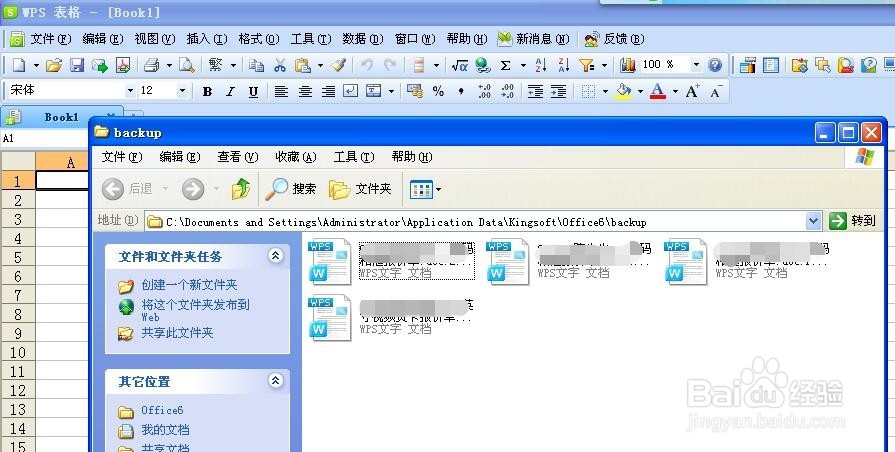The height and width of the screenshot is (452, 895).
Task: Toggle Bold formatting
Action: [x=207, y=91]
